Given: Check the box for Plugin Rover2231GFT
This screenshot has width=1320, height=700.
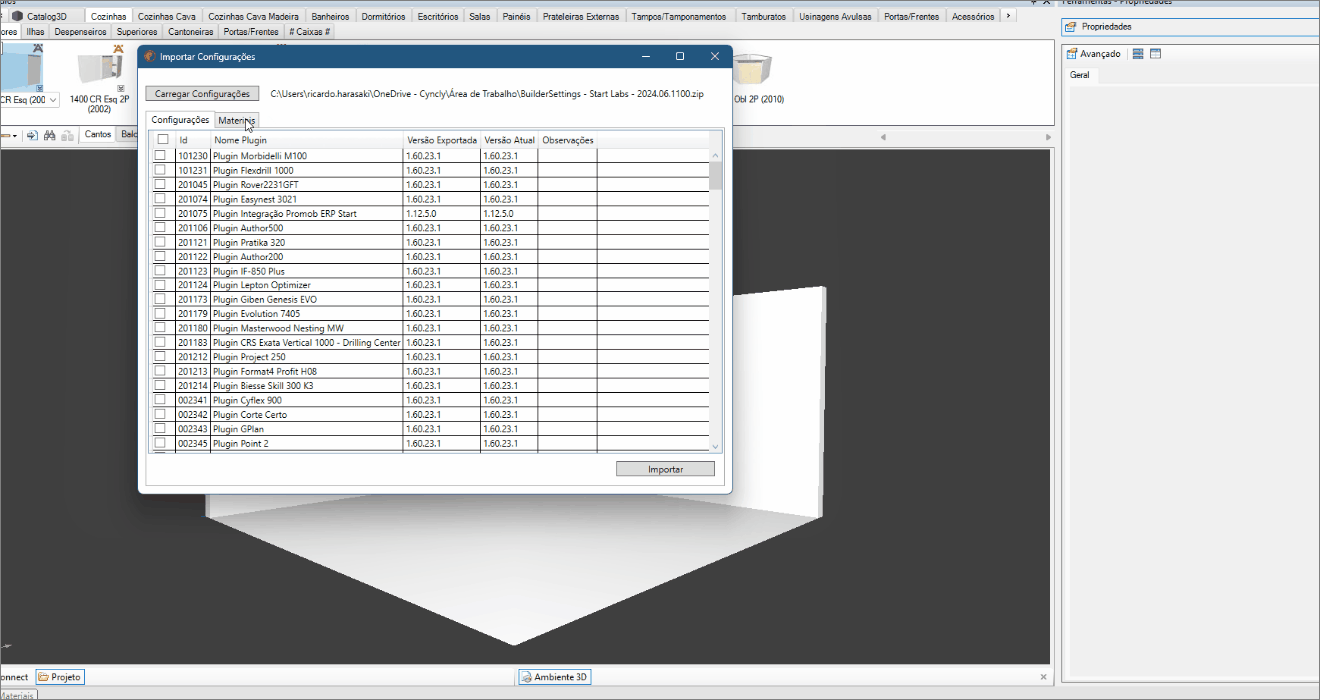Looking at the screenshot, I should [160, 184].
